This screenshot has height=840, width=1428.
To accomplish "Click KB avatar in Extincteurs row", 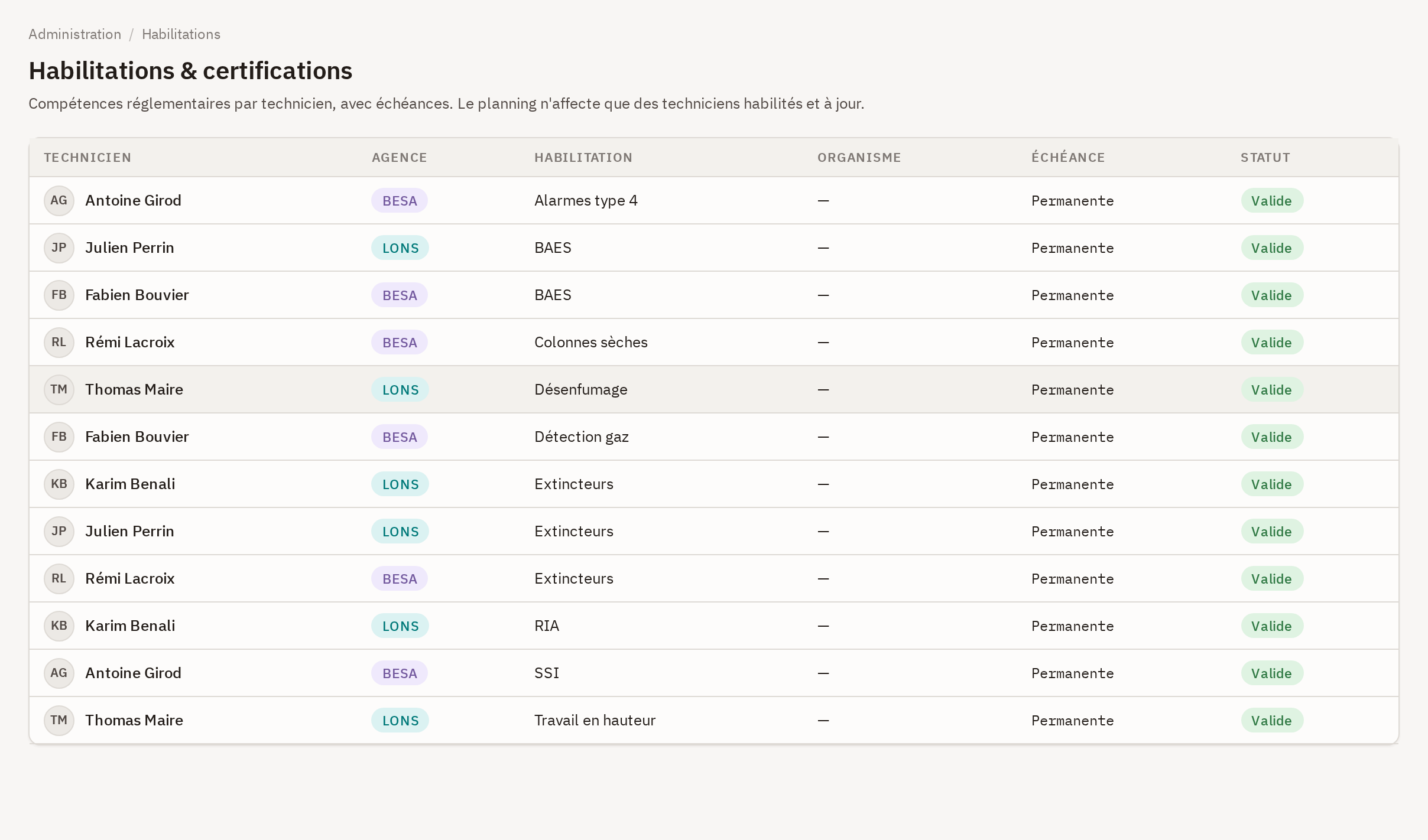I will coord(59,484).
